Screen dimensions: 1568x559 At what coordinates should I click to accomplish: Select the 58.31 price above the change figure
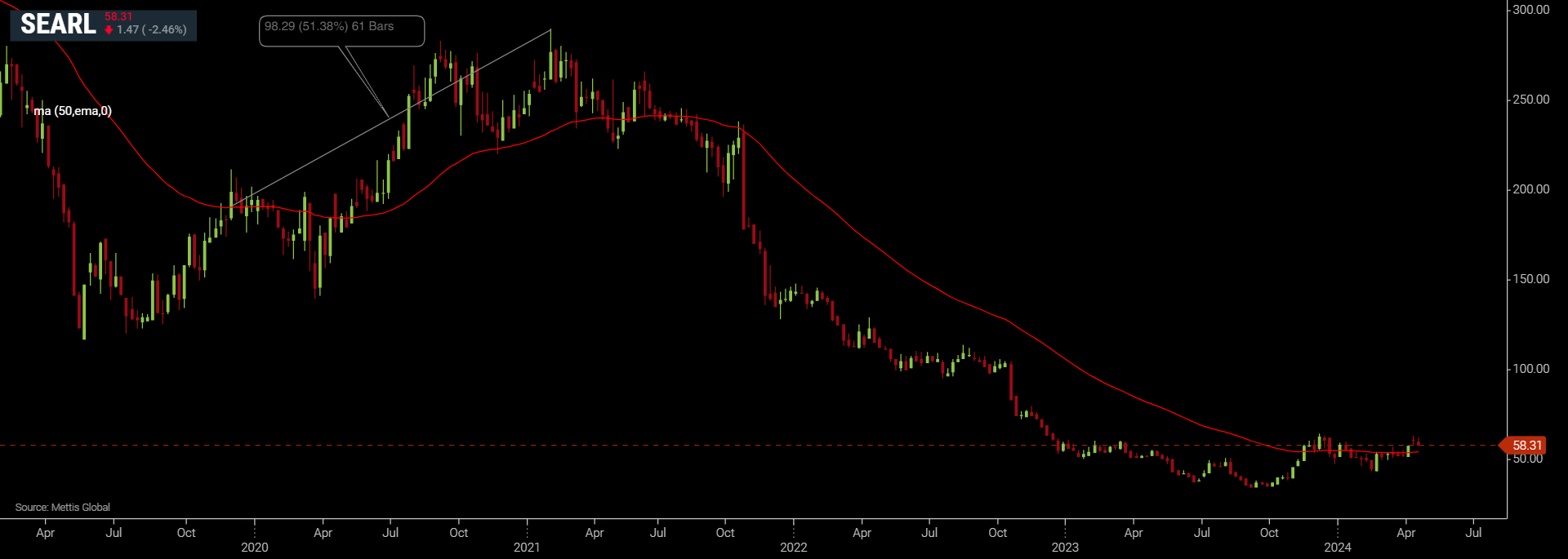pyautogui.click(x=118, y=16)
